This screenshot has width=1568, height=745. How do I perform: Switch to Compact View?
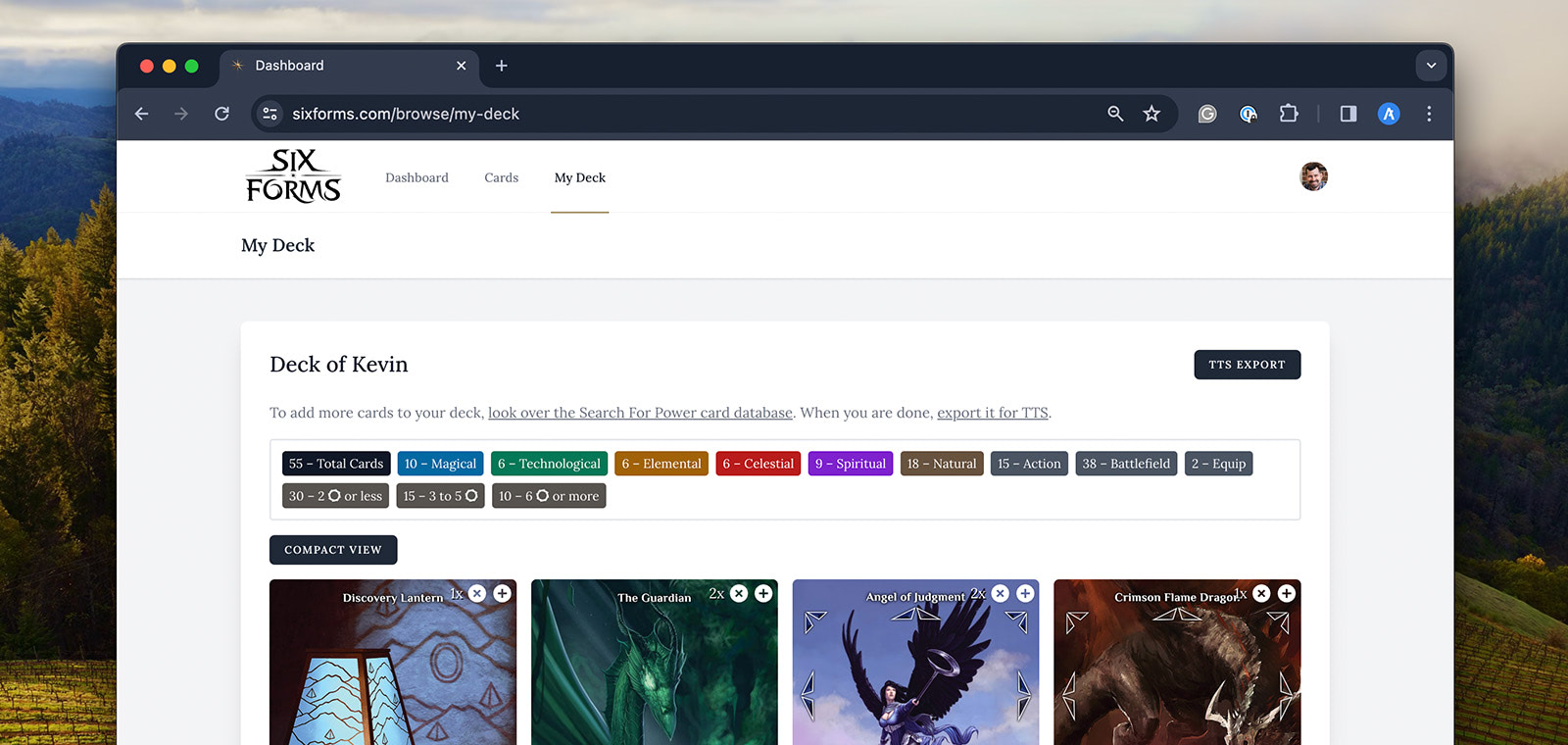[333, 550]
